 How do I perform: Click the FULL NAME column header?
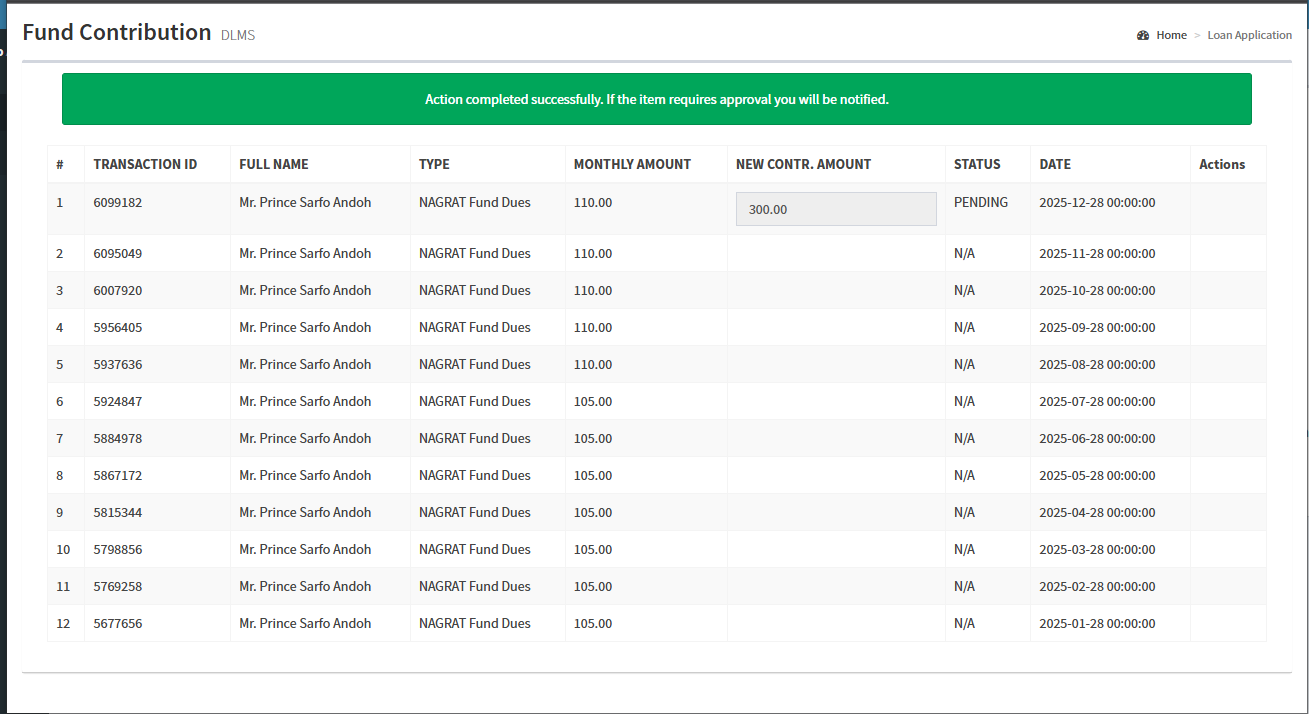pos(274,164)
